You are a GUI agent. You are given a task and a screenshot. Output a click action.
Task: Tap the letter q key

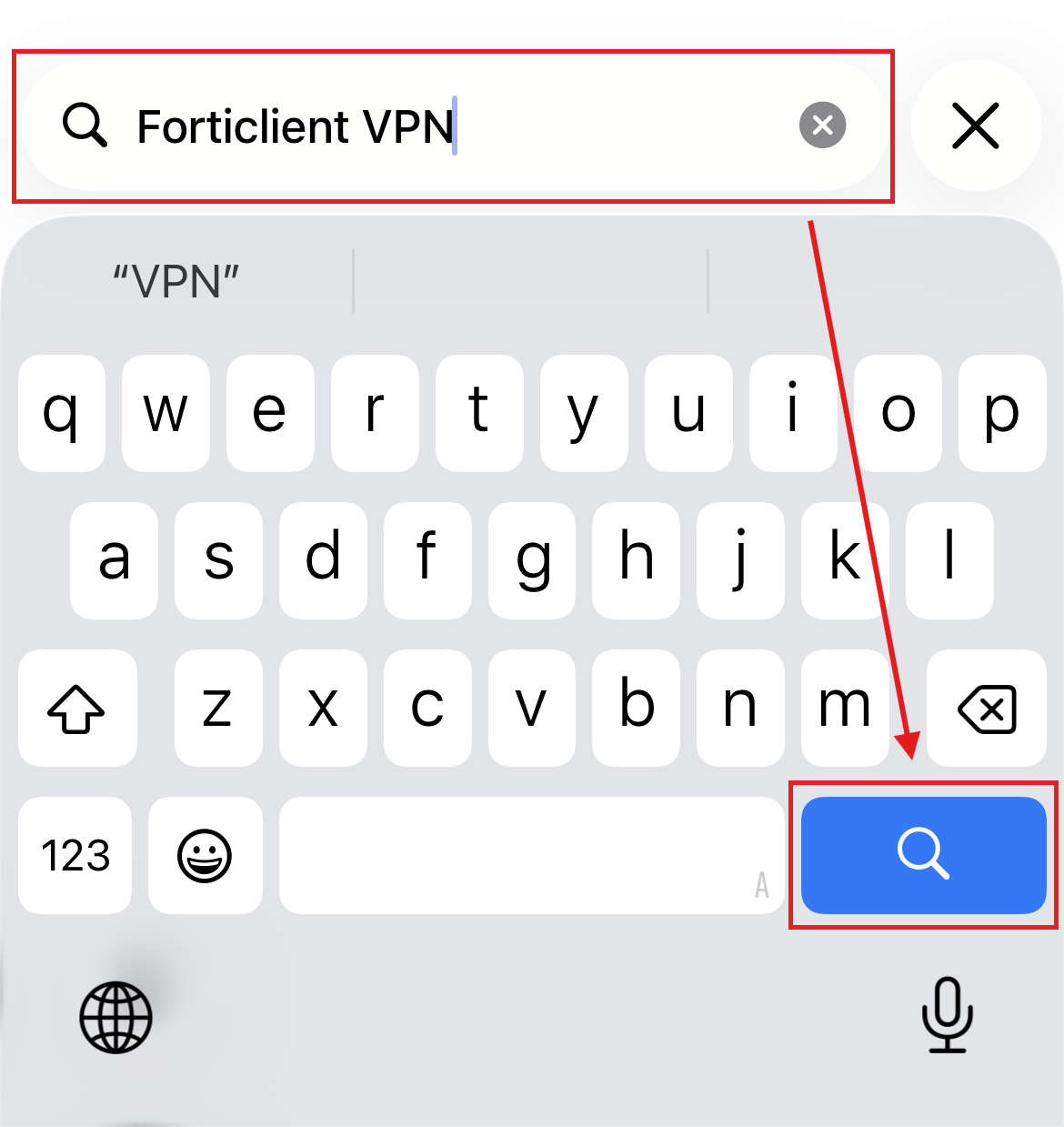pyautogui.click(x=62, y=413)
